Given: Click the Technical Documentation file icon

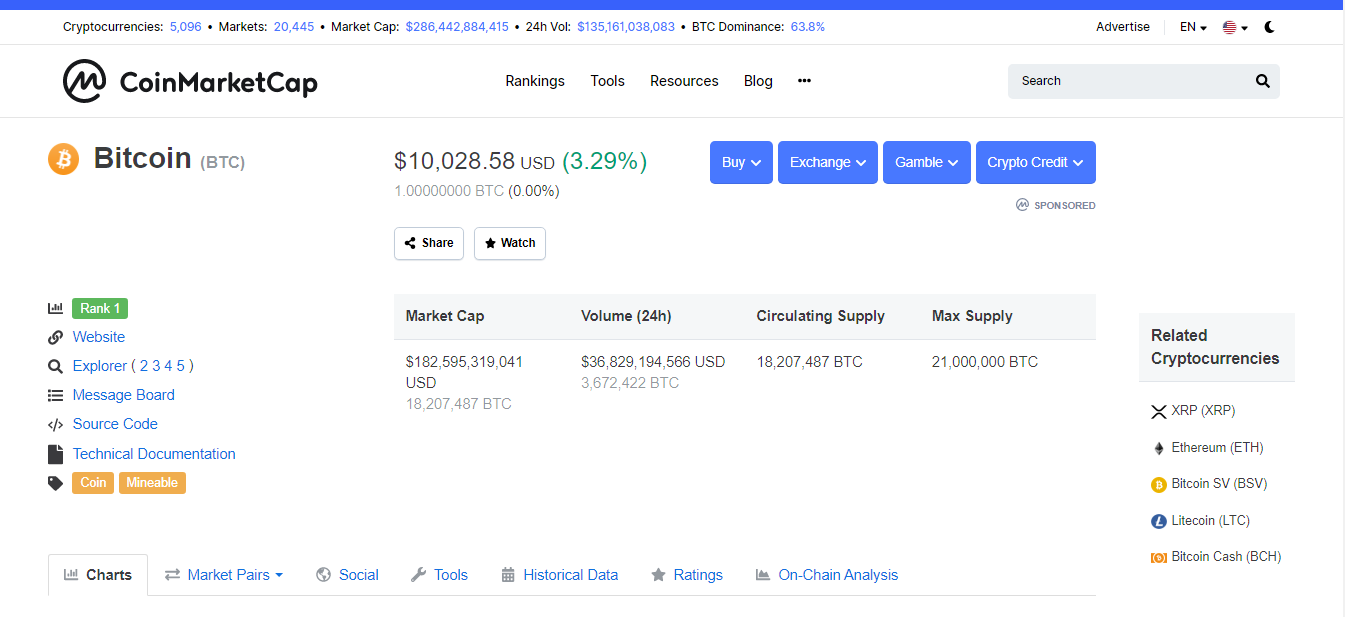Looking at the screenshot, I should click(x=55, y=454).
